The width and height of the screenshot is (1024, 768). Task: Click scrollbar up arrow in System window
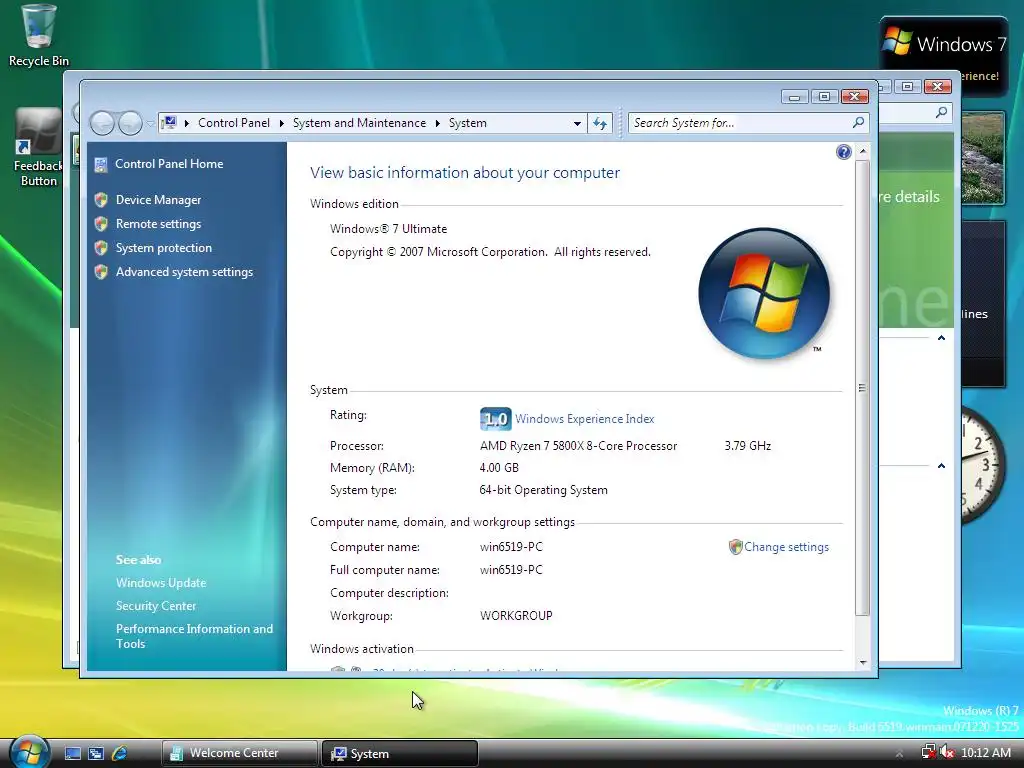coord(863,152)
